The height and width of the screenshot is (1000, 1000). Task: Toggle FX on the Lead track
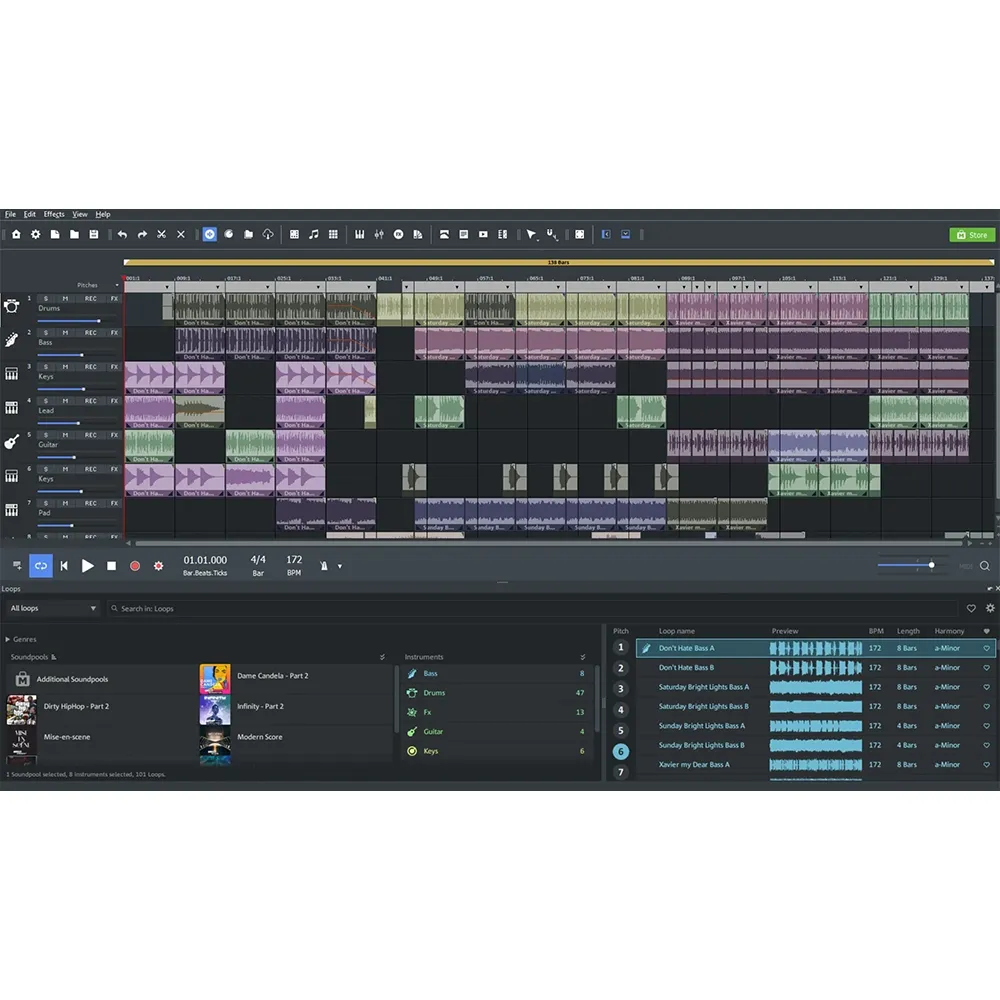point(114,401)
